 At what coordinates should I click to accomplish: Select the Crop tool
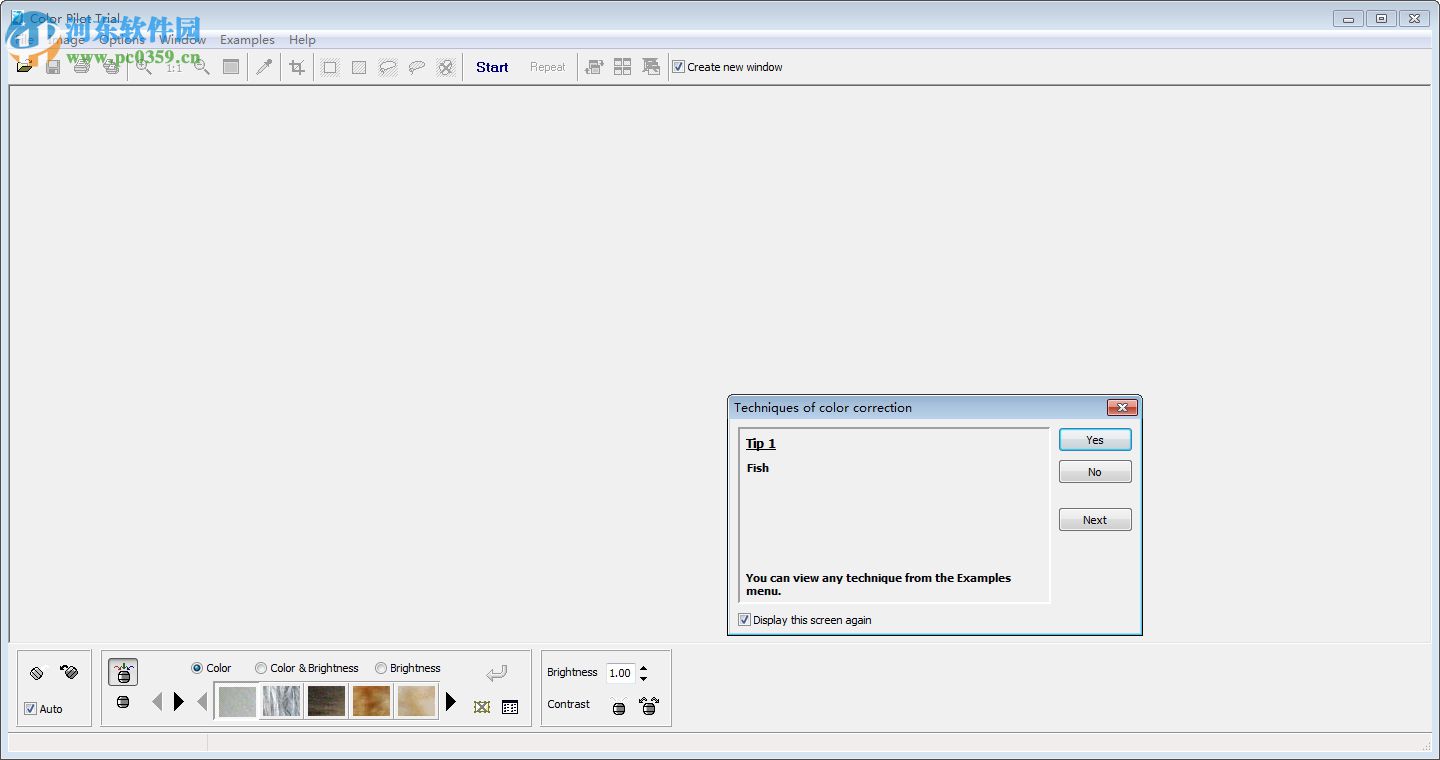297,67
